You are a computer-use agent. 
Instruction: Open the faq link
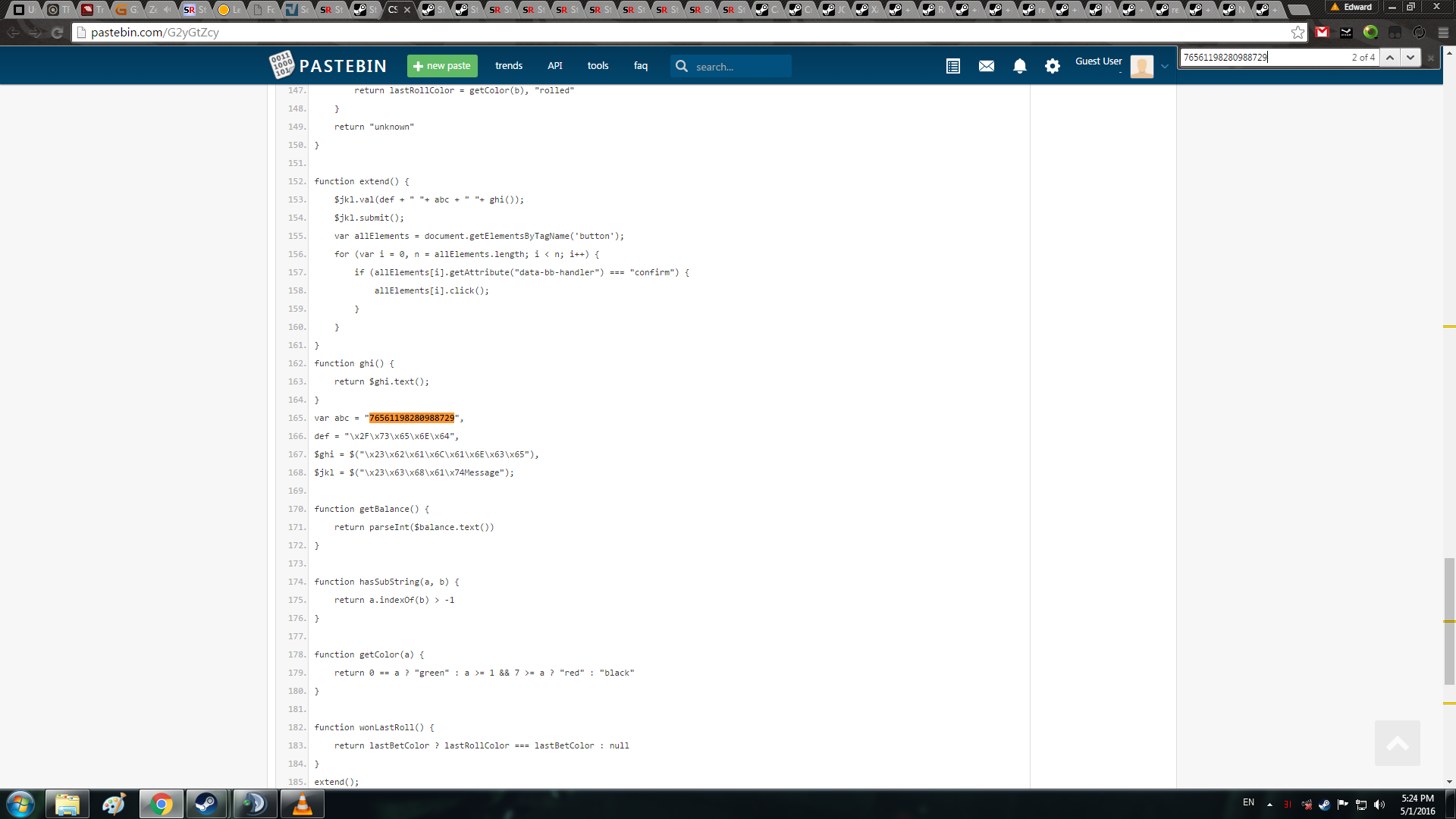coord(641,66)
